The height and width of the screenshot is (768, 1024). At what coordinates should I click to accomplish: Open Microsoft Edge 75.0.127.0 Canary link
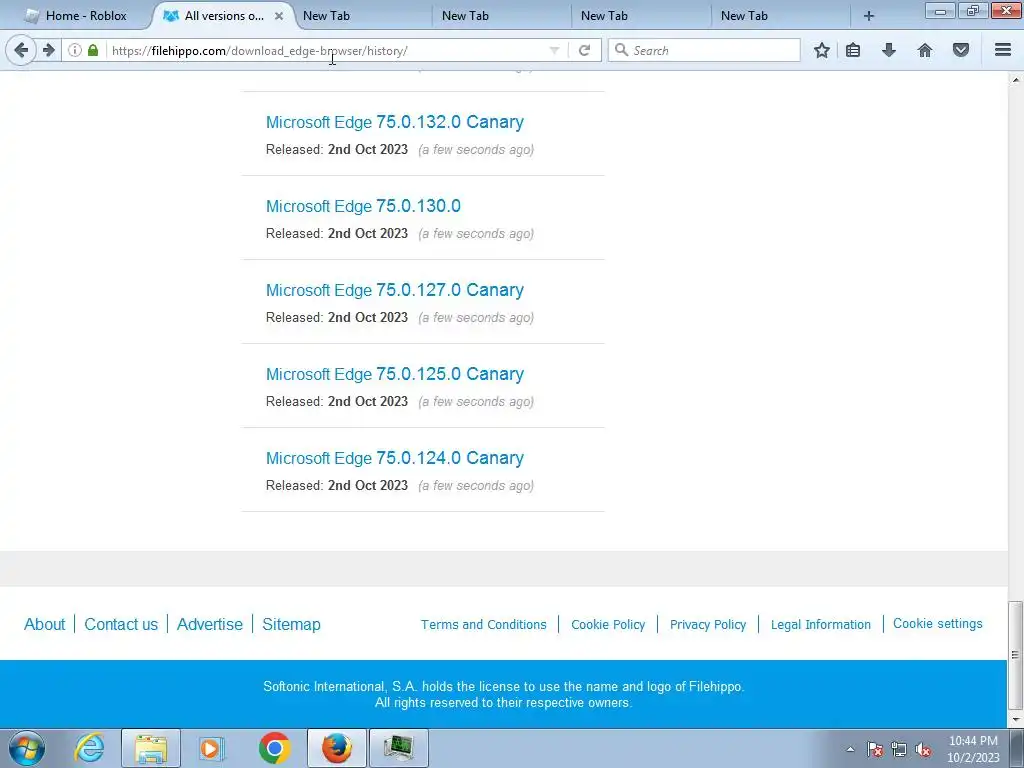[x=394, y=290]
